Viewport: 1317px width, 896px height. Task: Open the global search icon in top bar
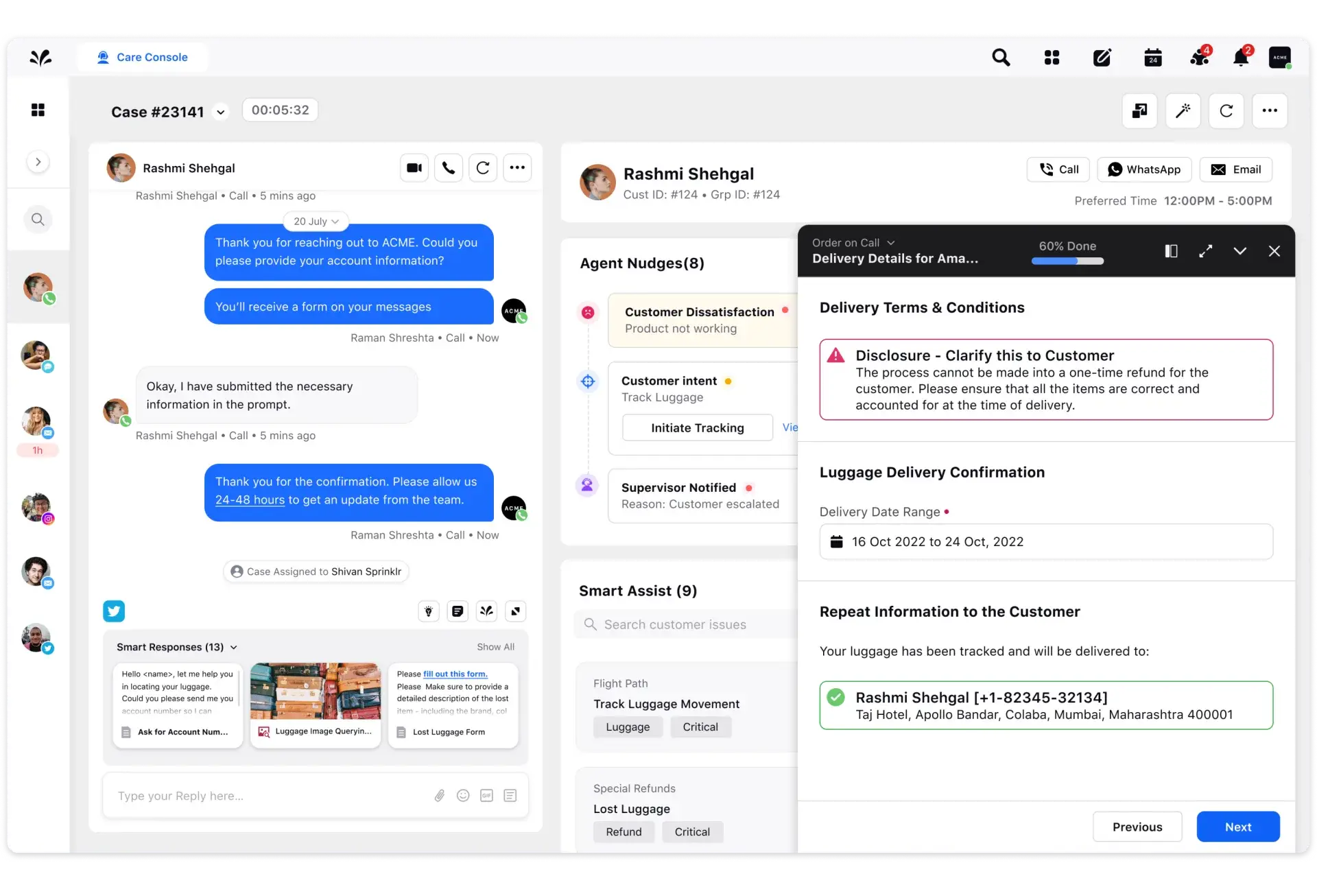pos(1001,57)
